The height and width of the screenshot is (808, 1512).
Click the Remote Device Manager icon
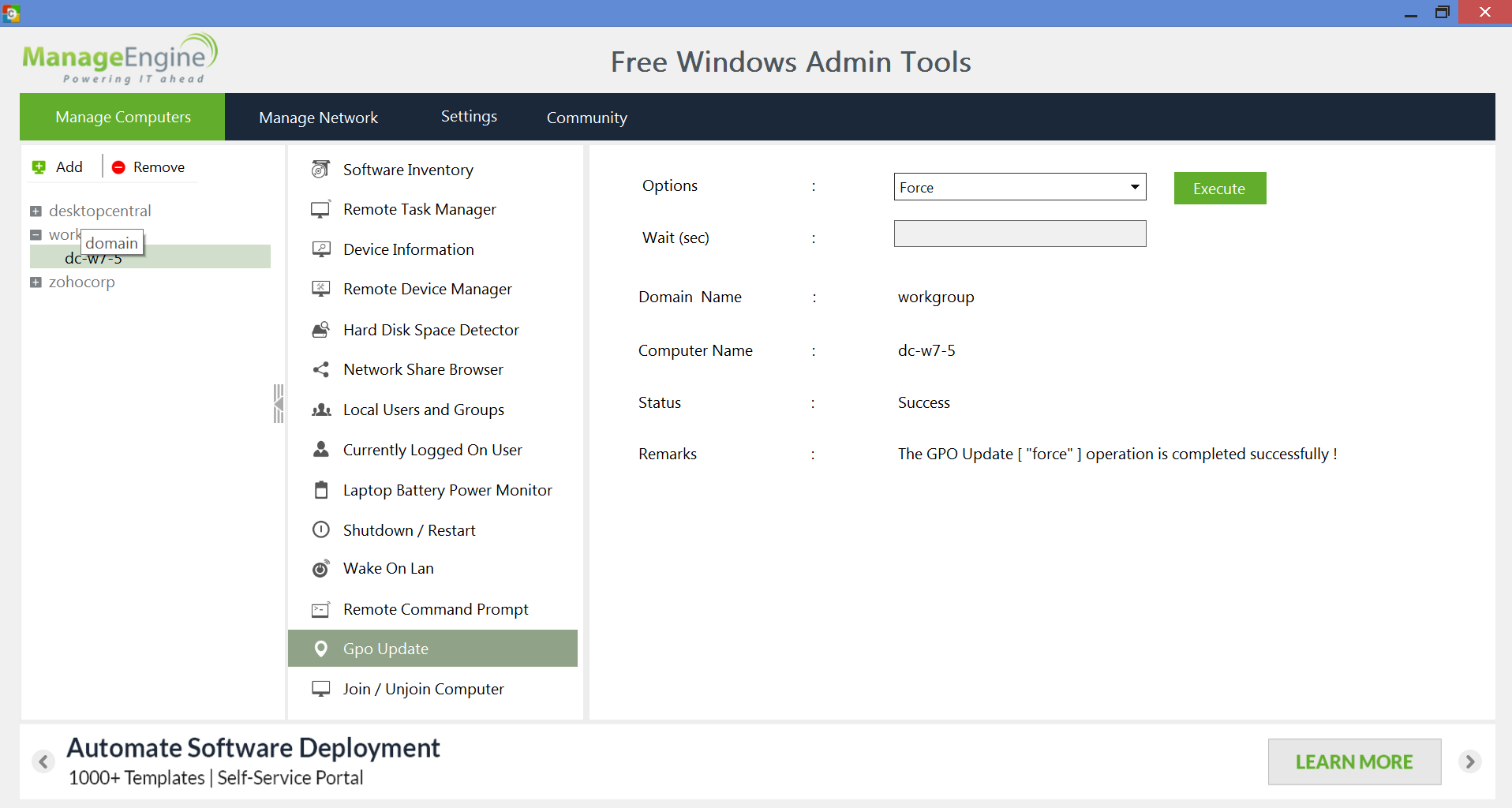point(320,289)
